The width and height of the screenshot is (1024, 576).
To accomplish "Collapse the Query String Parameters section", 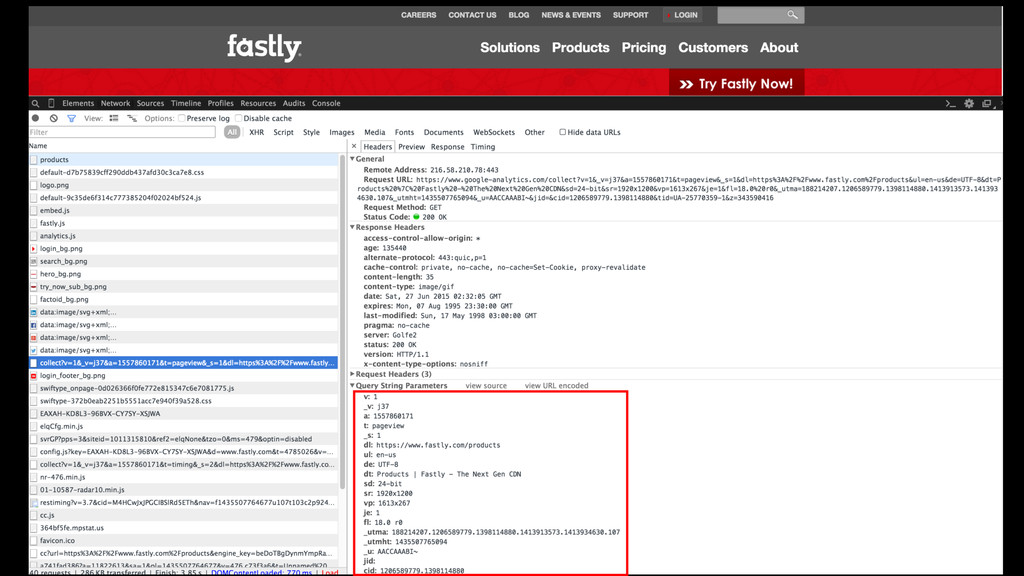I will pyautogui.click(x=353, y=385).
